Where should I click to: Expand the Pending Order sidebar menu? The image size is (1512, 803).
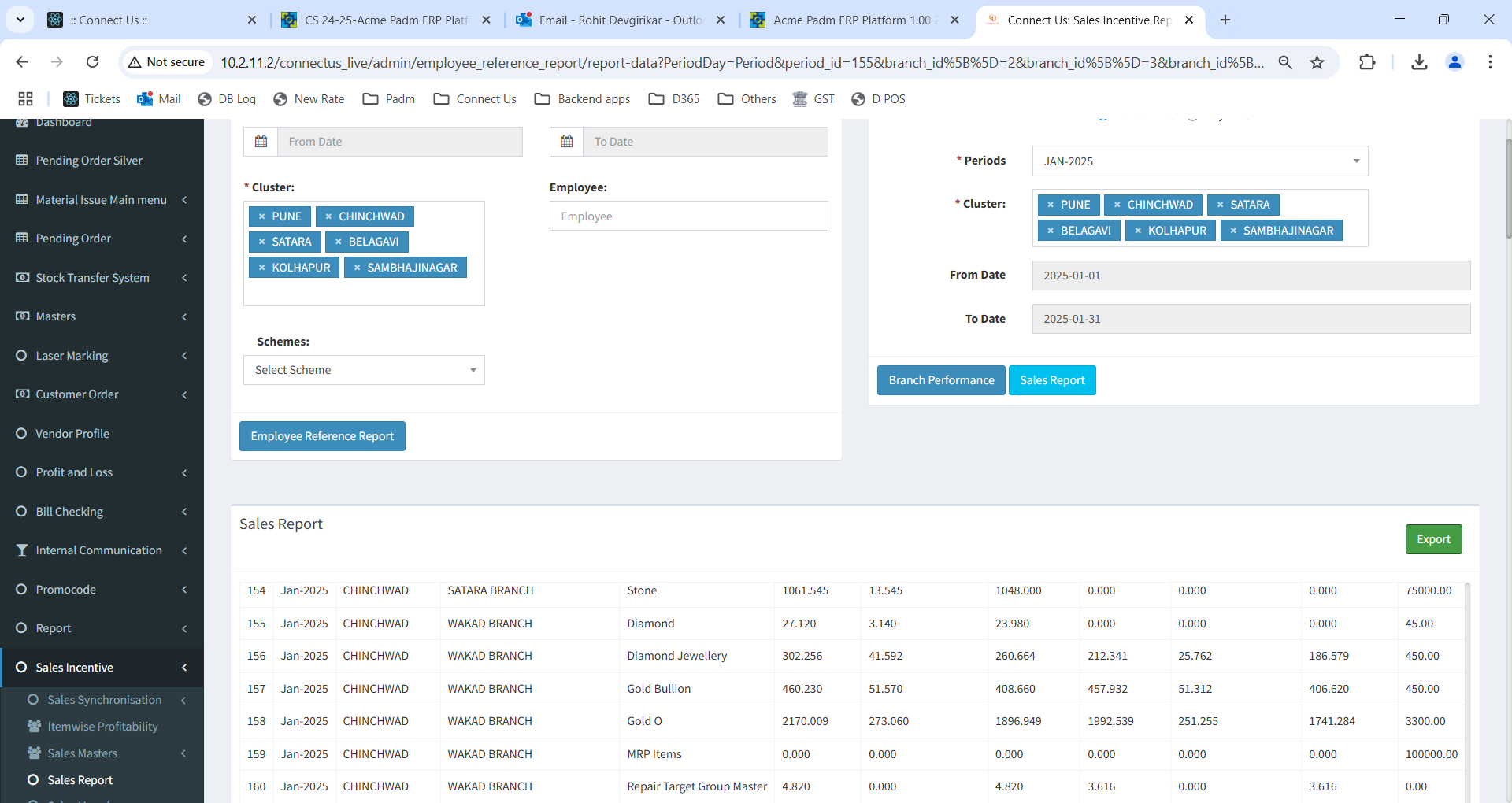[x=102, y=239]
